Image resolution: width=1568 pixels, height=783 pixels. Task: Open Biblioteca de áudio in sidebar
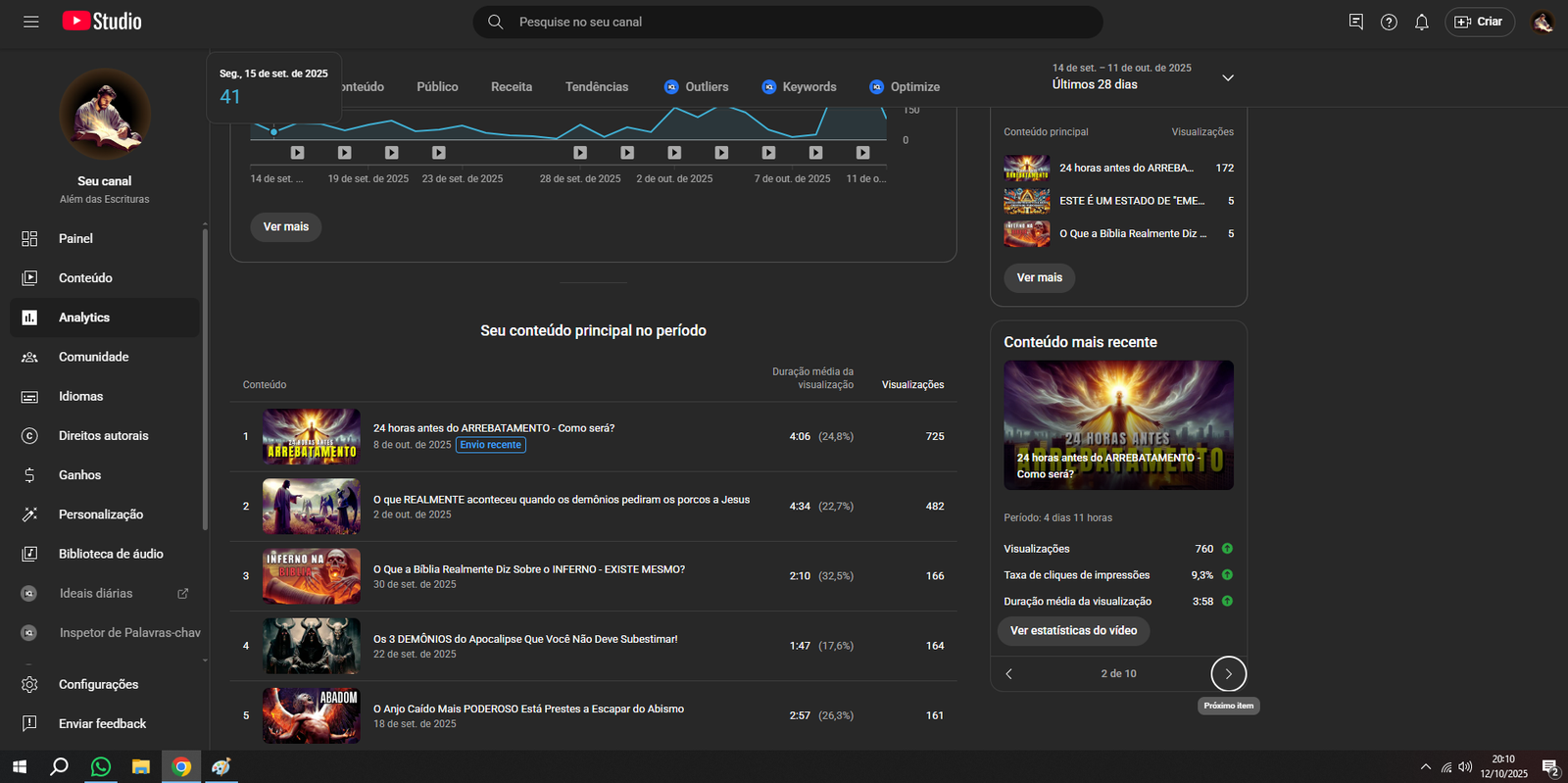[x=111, y=554]
